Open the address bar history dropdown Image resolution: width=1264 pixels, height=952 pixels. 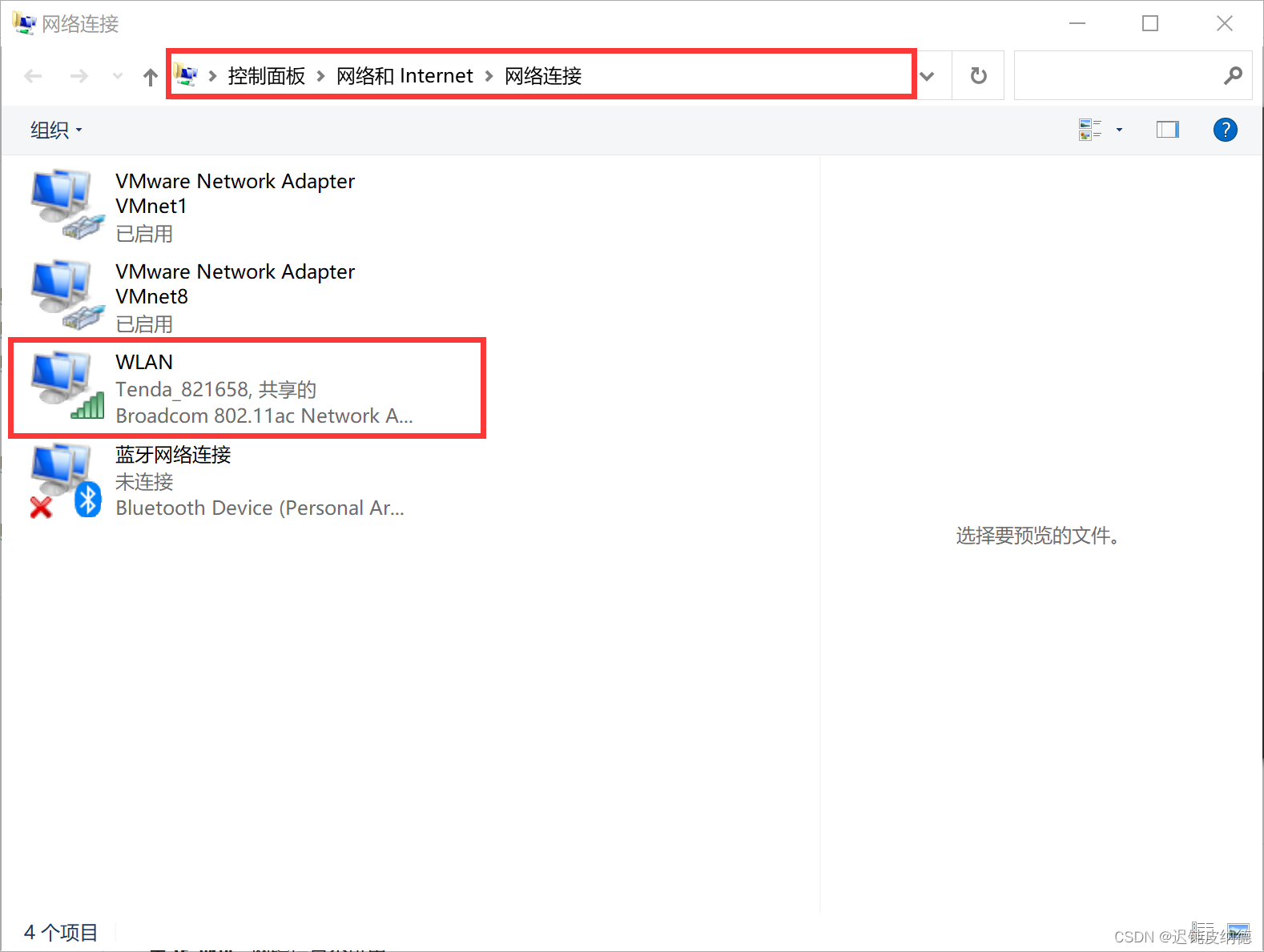928,76
